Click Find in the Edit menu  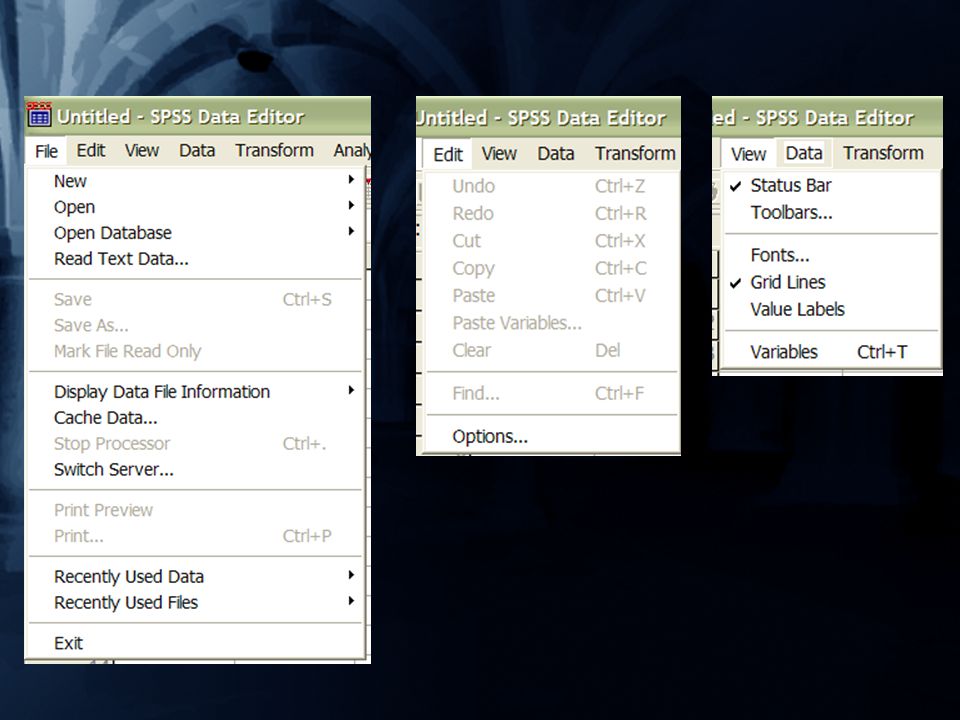[552, 394]
